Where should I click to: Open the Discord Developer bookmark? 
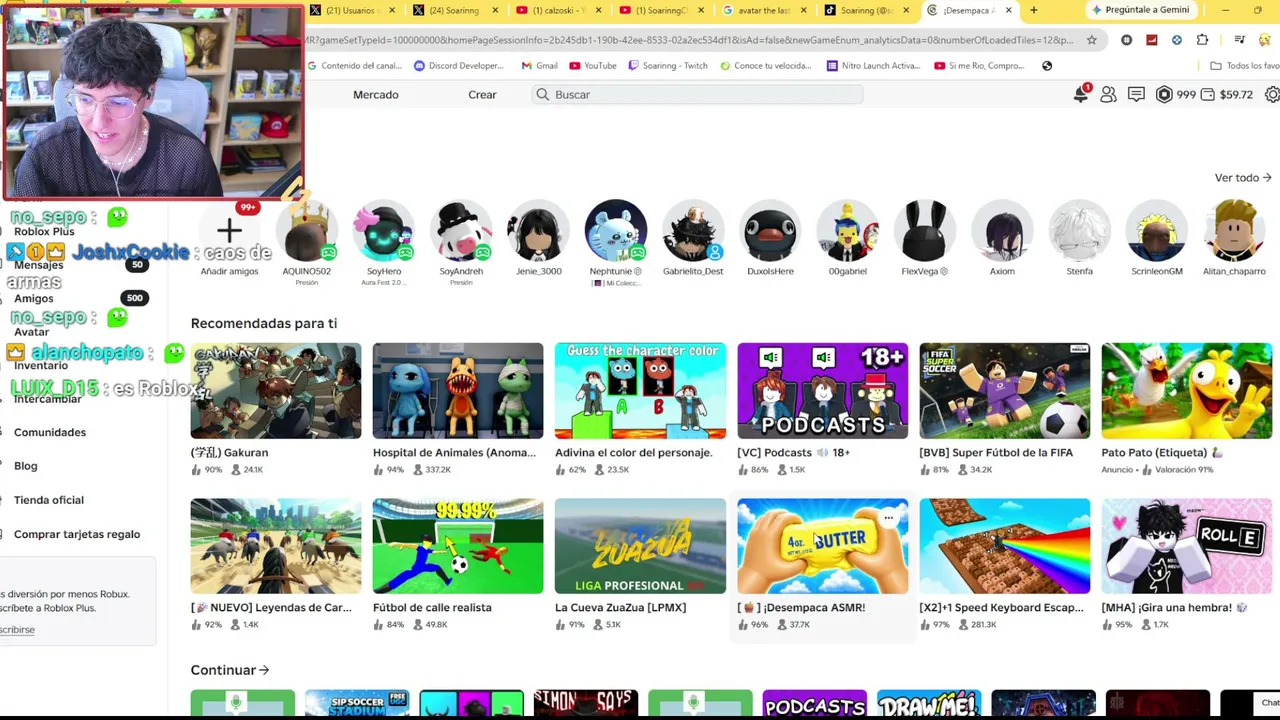point(458,66)
